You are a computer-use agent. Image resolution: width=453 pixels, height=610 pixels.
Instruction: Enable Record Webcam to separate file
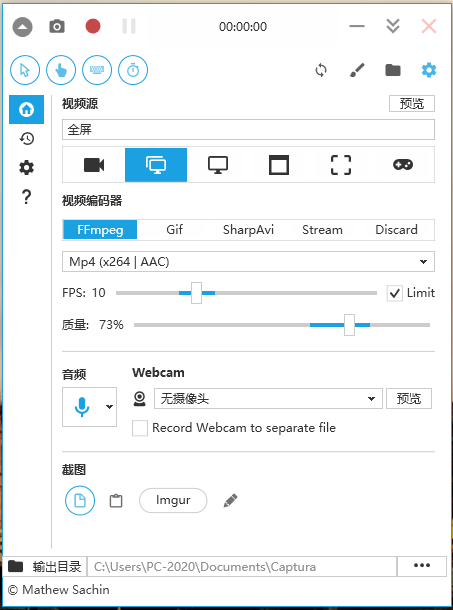[140, 428]
